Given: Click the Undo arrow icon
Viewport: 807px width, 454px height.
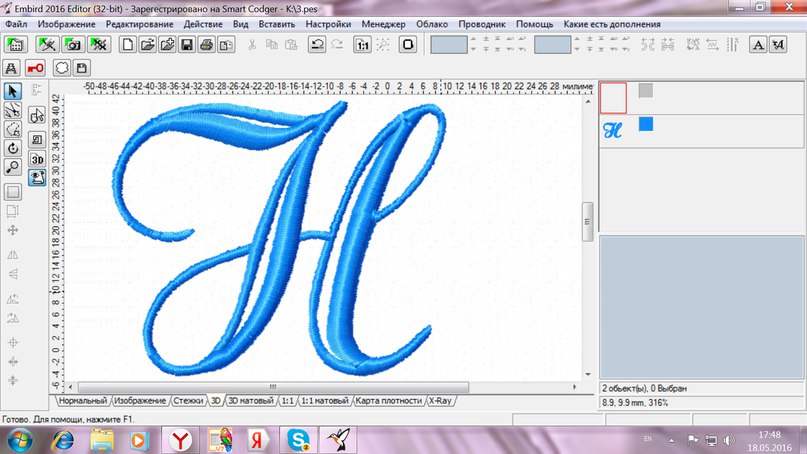Looking at the screenshot, I should click(316, 44).
